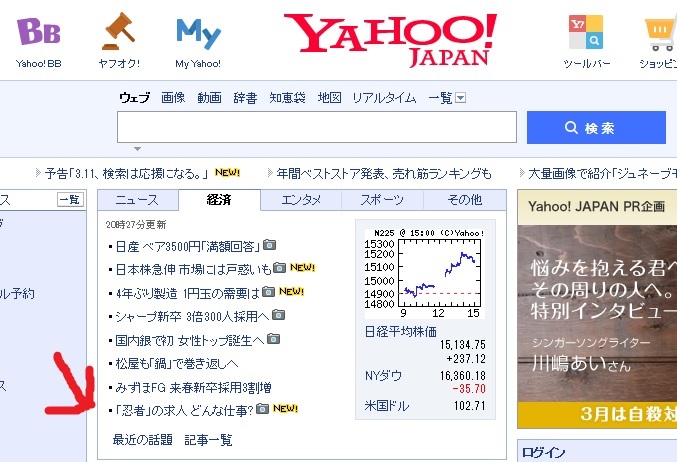Click the Yahoo! JAPAN logo

click(390, 40)
